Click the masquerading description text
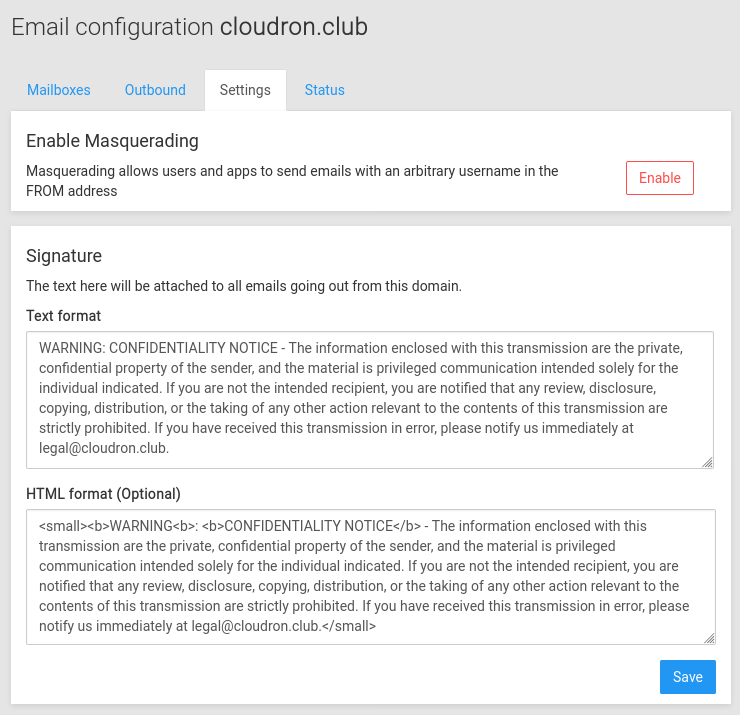 (292, 181)
